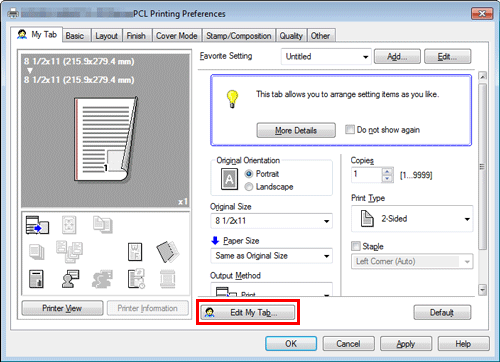Open the Finish tab
The height and width of the screenshot is (362, 500).
136,36
